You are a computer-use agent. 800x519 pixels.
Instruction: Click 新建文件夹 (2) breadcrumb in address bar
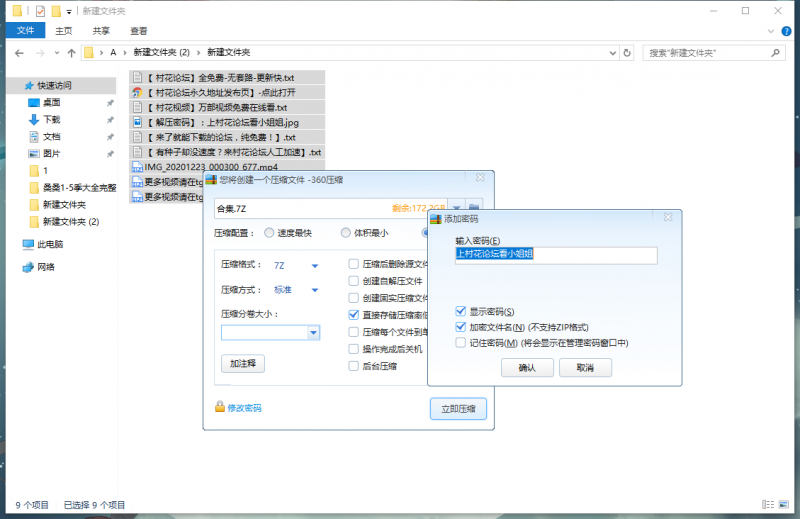[161, 52]
